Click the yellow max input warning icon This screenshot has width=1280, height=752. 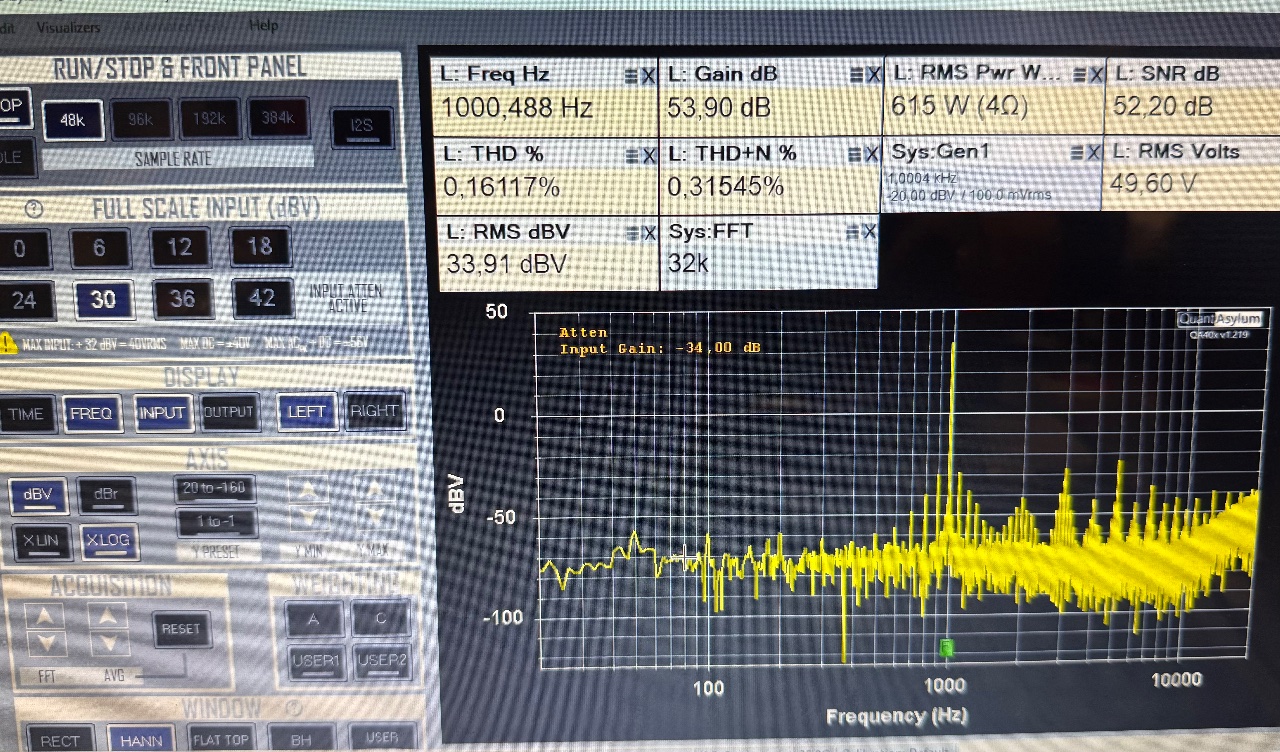pyautogui.click(x=9, y=344)
